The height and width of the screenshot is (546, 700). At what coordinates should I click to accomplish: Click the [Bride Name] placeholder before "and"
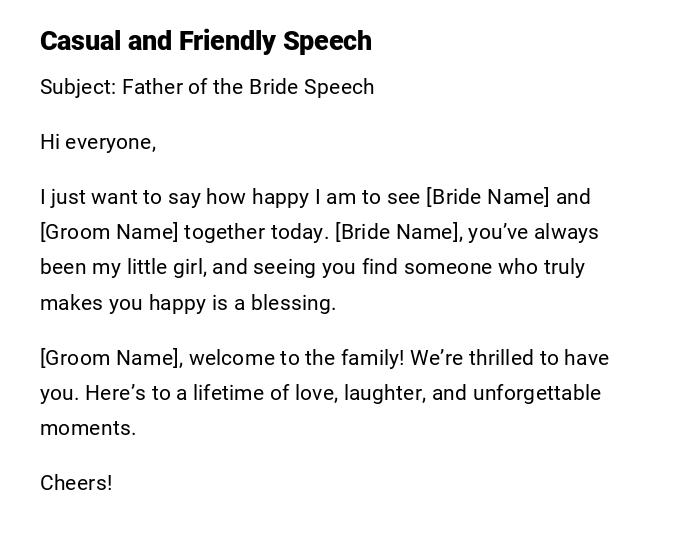coord(487,197)
